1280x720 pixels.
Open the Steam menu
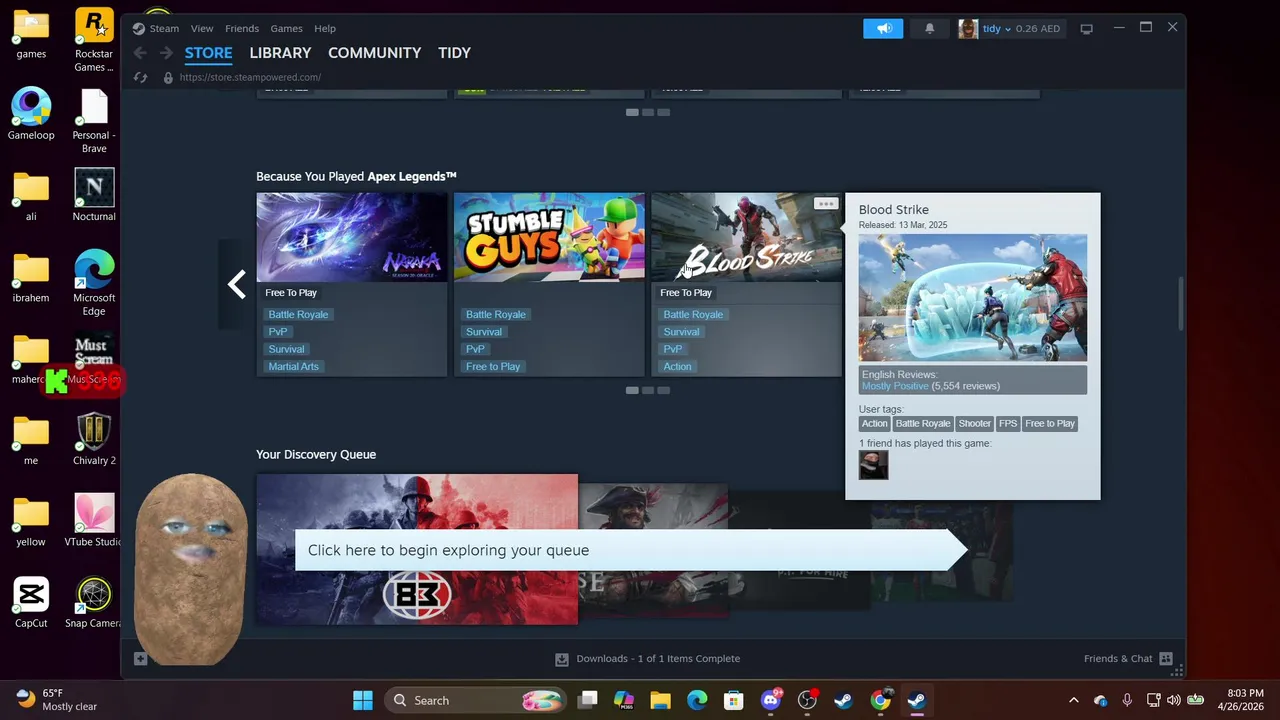165,28
